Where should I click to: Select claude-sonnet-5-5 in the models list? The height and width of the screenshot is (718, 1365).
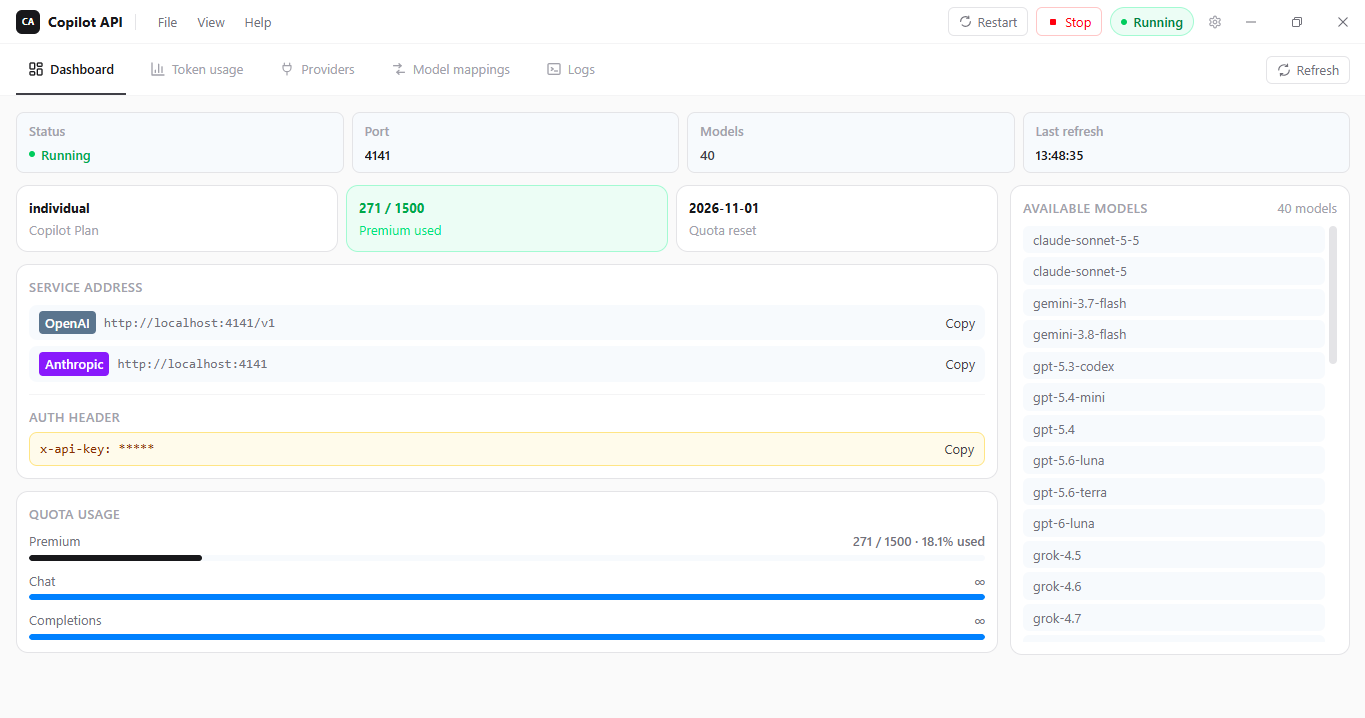point(1174,240)
